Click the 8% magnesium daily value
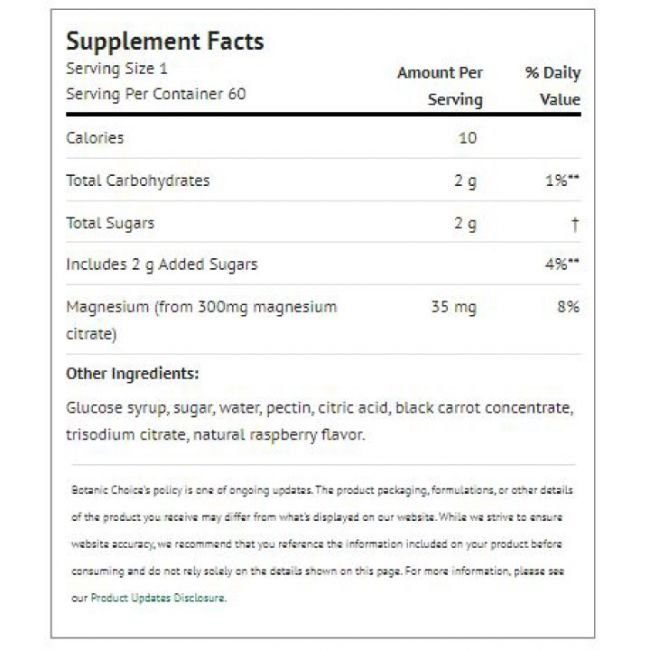650x650 pixels. 568,307
